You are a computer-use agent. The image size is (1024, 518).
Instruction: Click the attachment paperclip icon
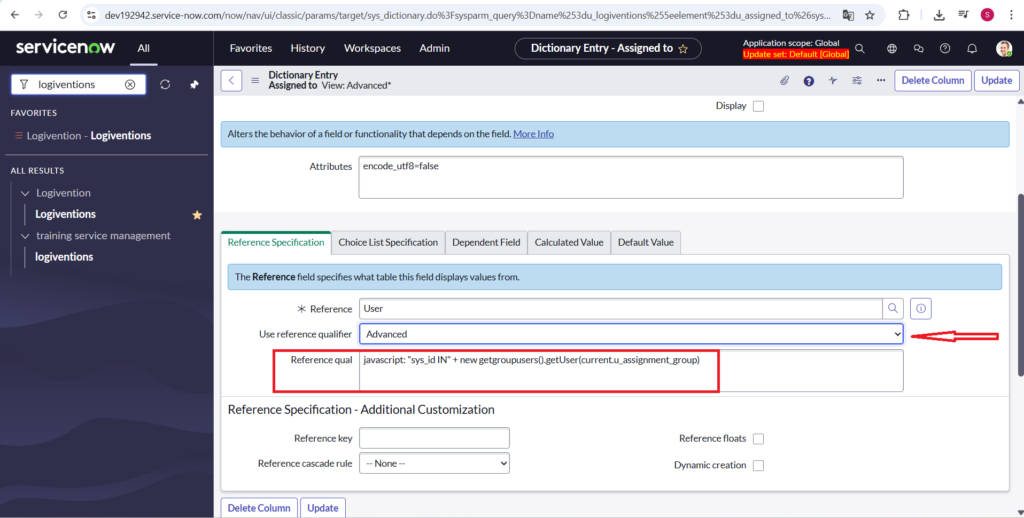[x=784, y=81]
